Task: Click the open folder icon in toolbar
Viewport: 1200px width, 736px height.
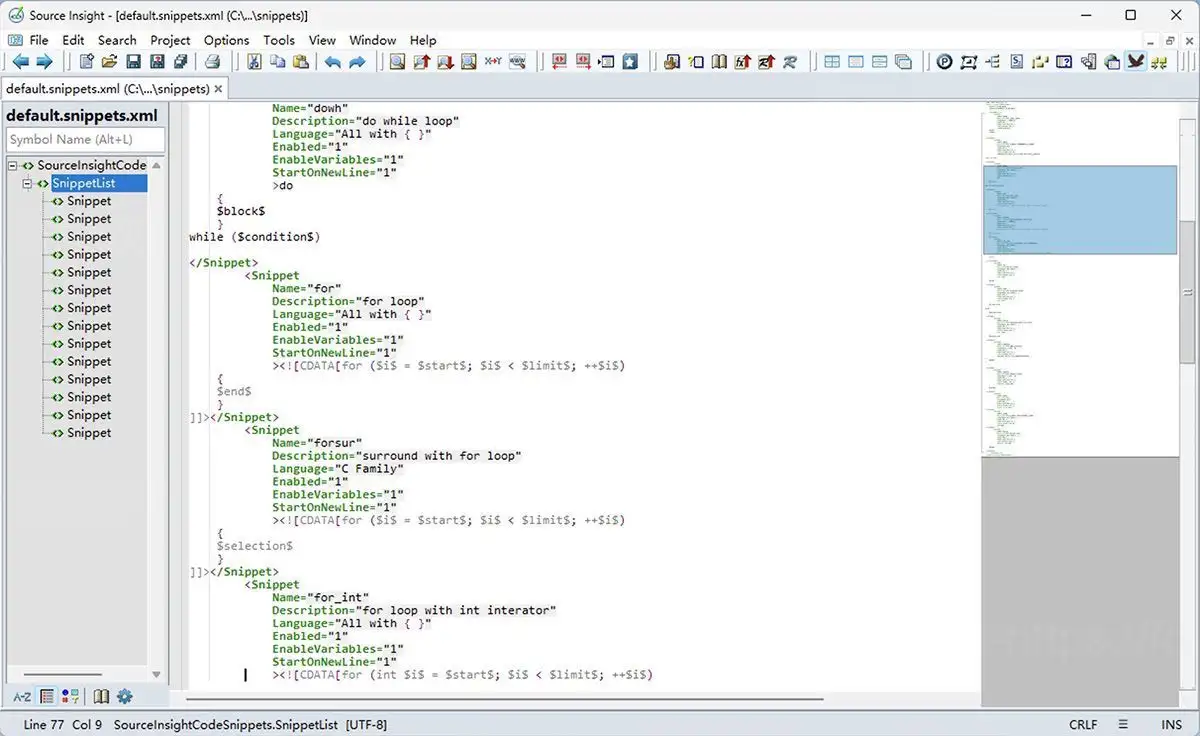Action: [110, 62]
